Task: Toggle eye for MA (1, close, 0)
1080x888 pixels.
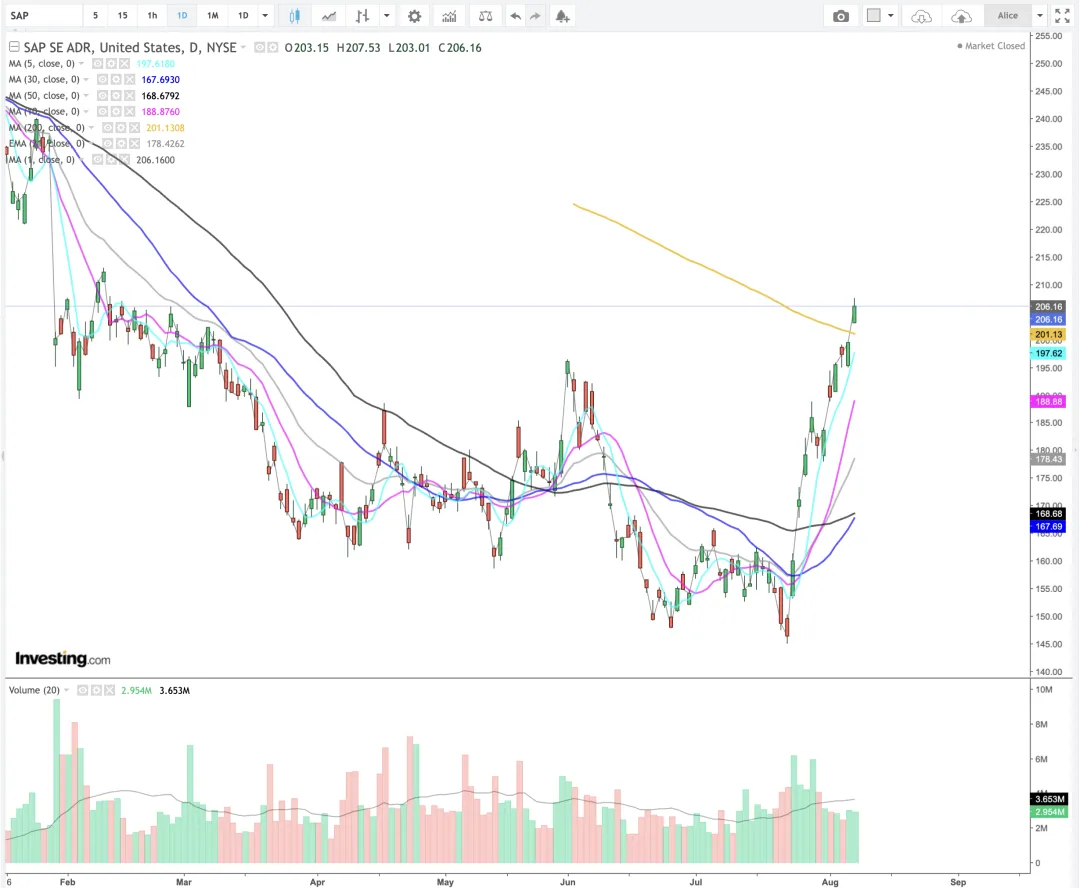Action: click(x=98, y=160)
